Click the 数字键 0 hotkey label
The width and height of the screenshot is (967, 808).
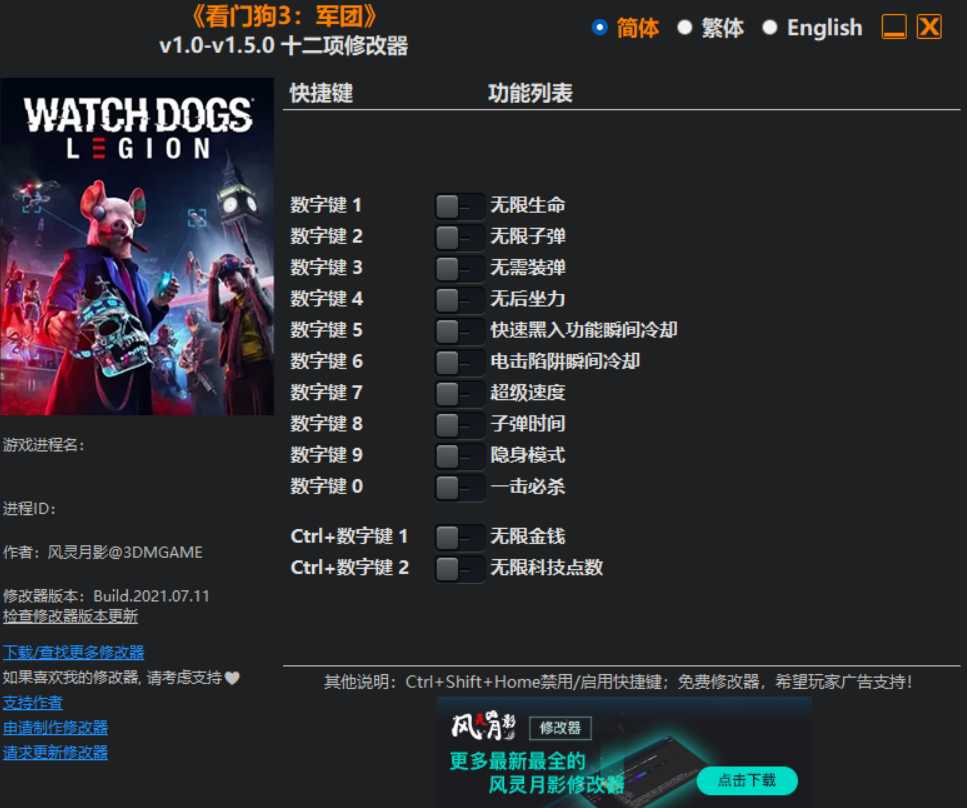pos(326,486)
